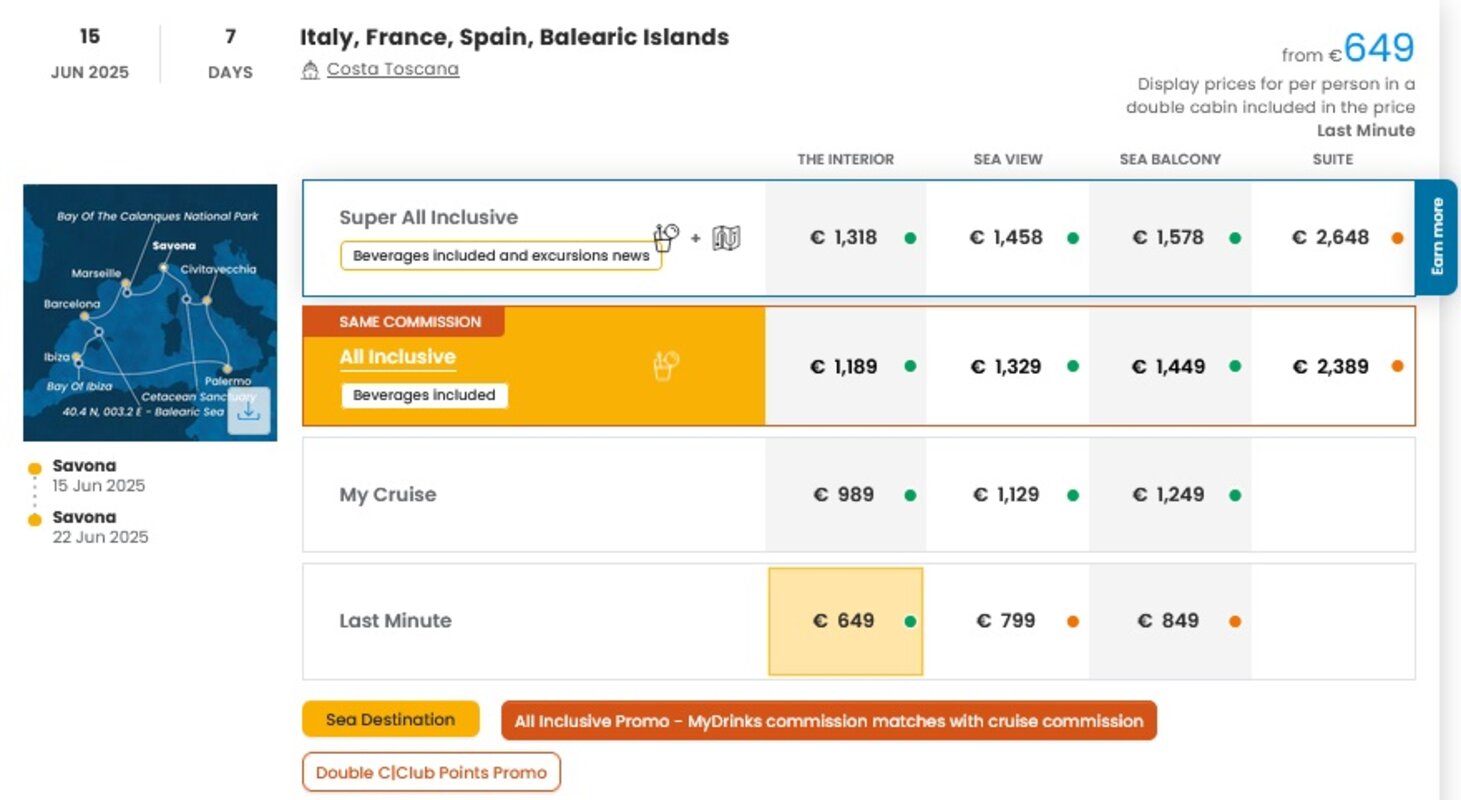
Task: Download the itinerary map image
Action: pos(248,411)
